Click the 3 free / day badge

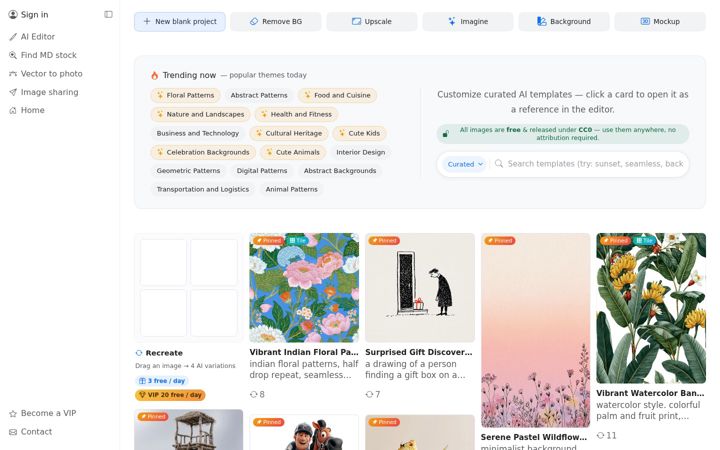pyautogui.click(x=162, y=381)
